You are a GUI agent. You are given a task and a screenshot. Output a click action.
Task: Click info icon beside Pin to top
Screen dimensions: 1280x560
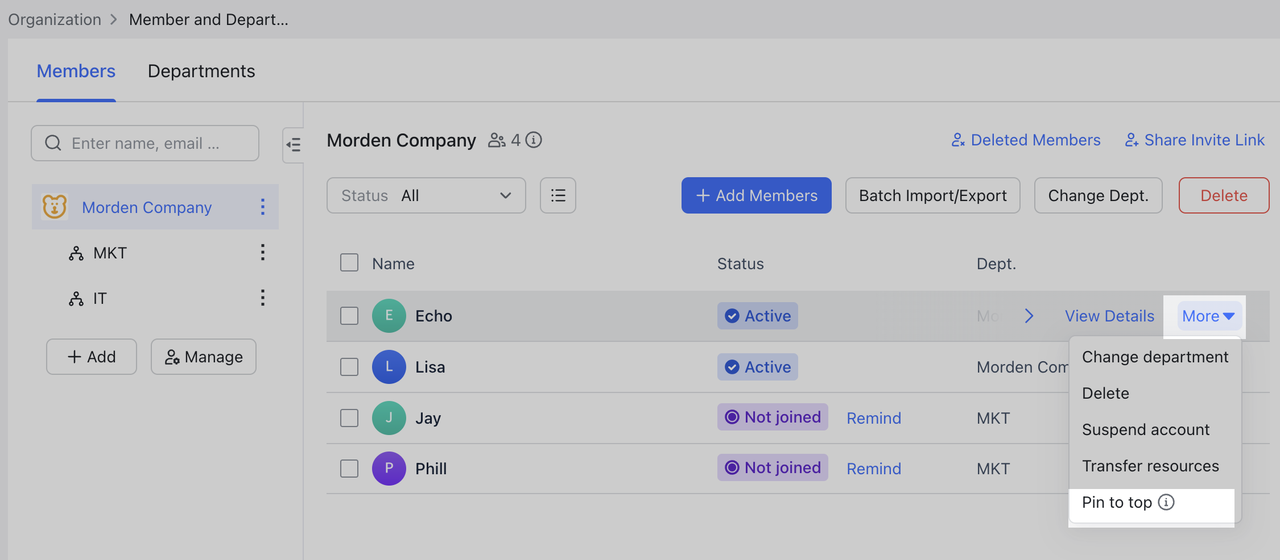pos(1166,503)
